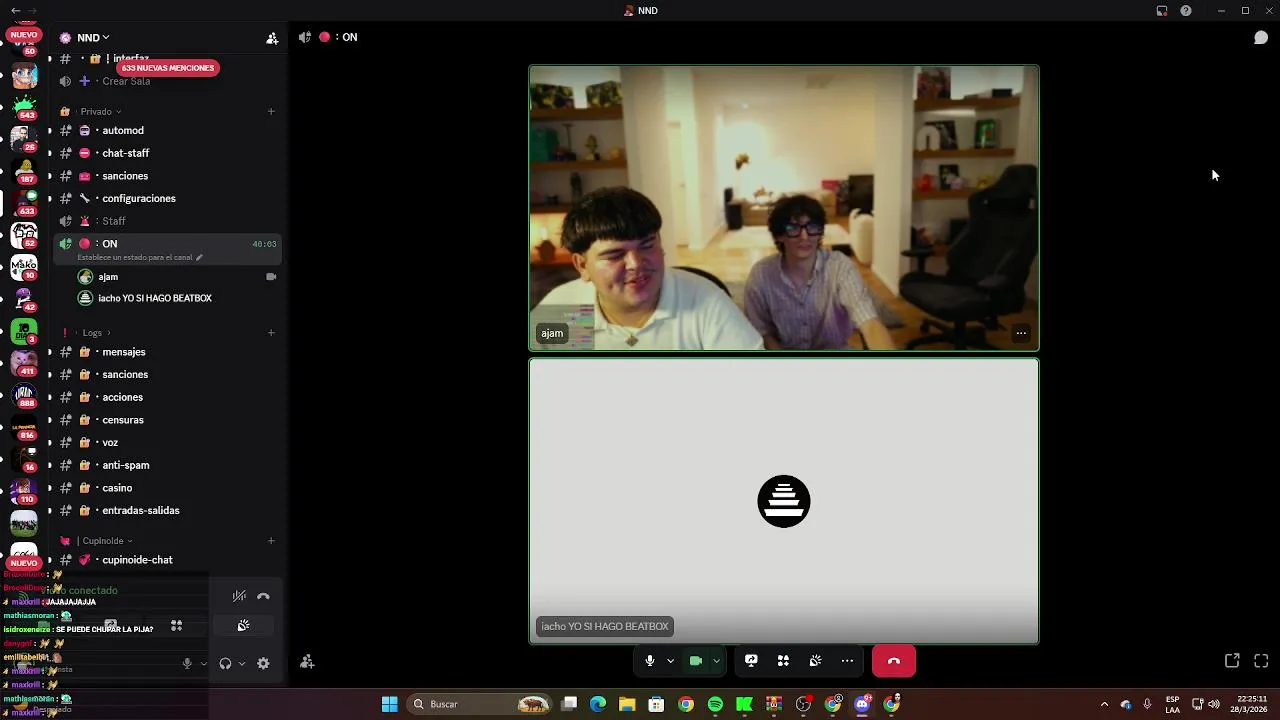
Task: Go back with title bar arrow
Action: (15, 10)
